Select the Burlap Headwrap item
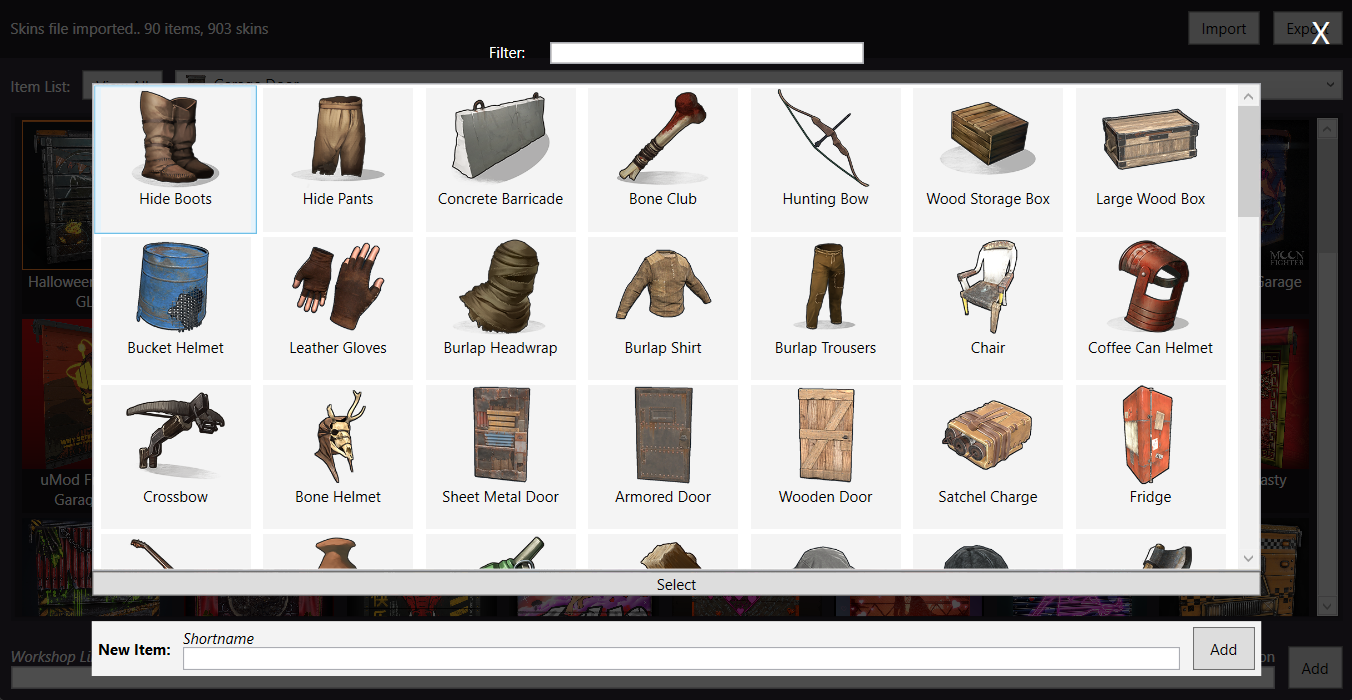The height and width of the screenshot is (700, 1352). tap(500, 308)
